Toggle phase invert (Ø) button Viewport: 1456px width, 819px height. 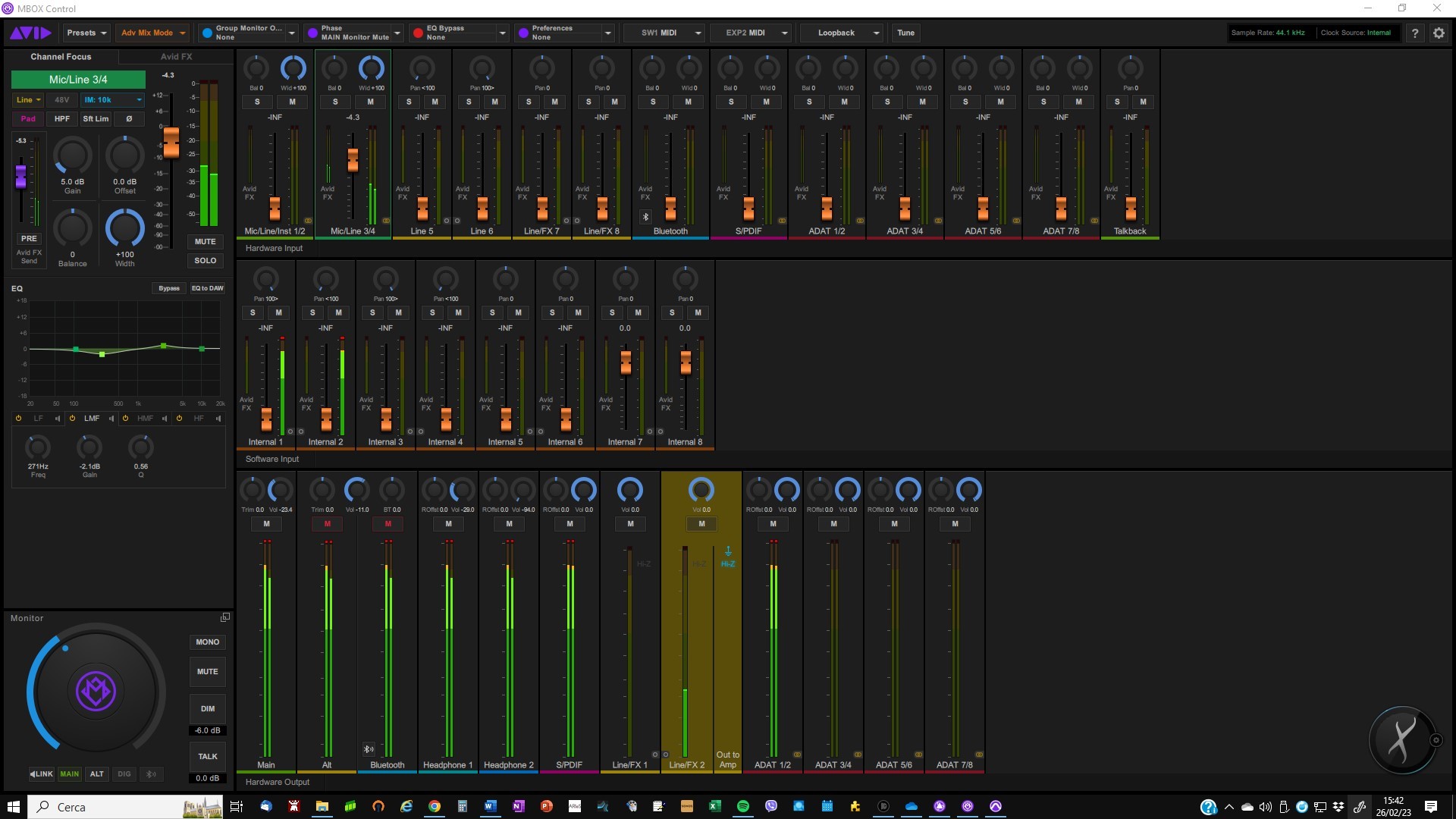click(x=129, y=119)
